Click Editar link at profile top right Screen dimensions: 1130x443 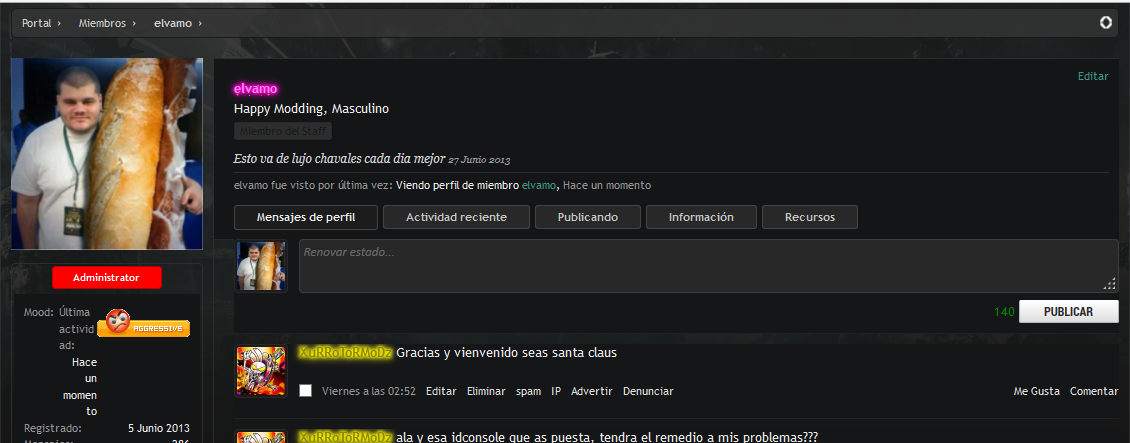pos(1092,76)
